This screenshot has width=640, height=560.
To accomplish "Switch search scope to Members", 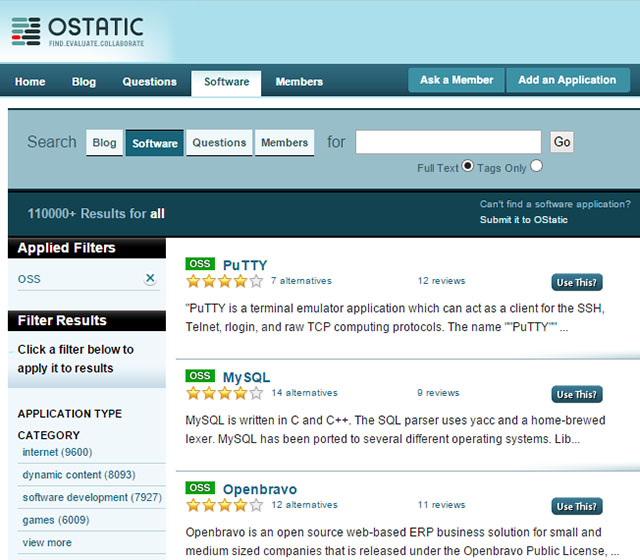I will [x=284, y=142].
